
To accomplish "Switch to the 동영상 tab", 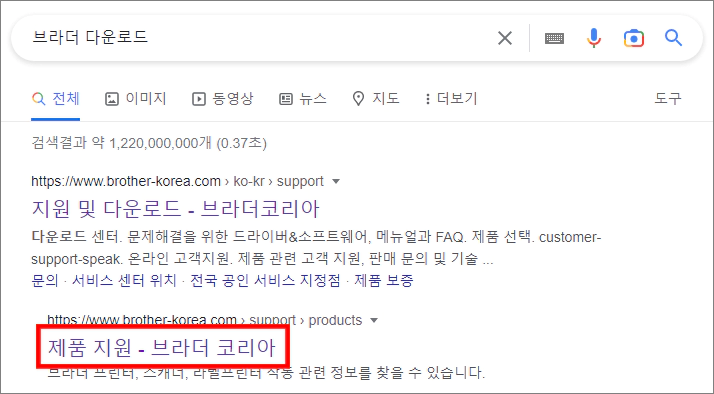I will tap(223, 98).
